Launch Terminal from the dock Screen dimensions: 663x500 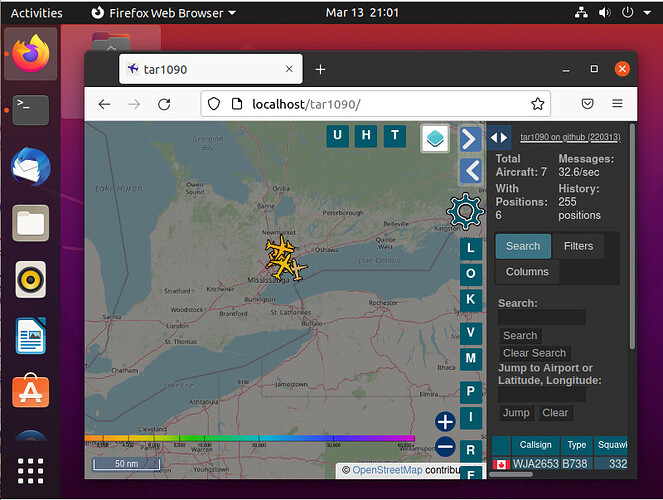30,110
